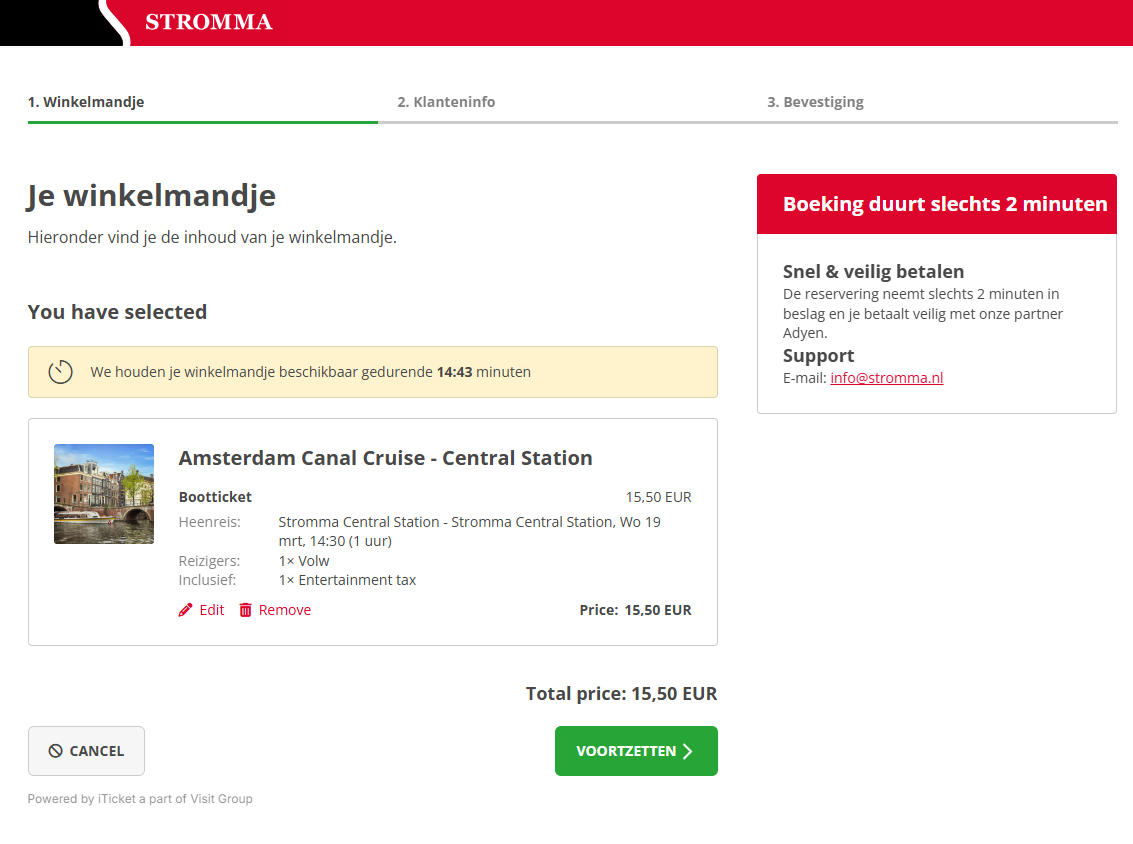Click the Stromma logo in header
This screenshot has height=844, width=1133.
click(x=208, y=22)
